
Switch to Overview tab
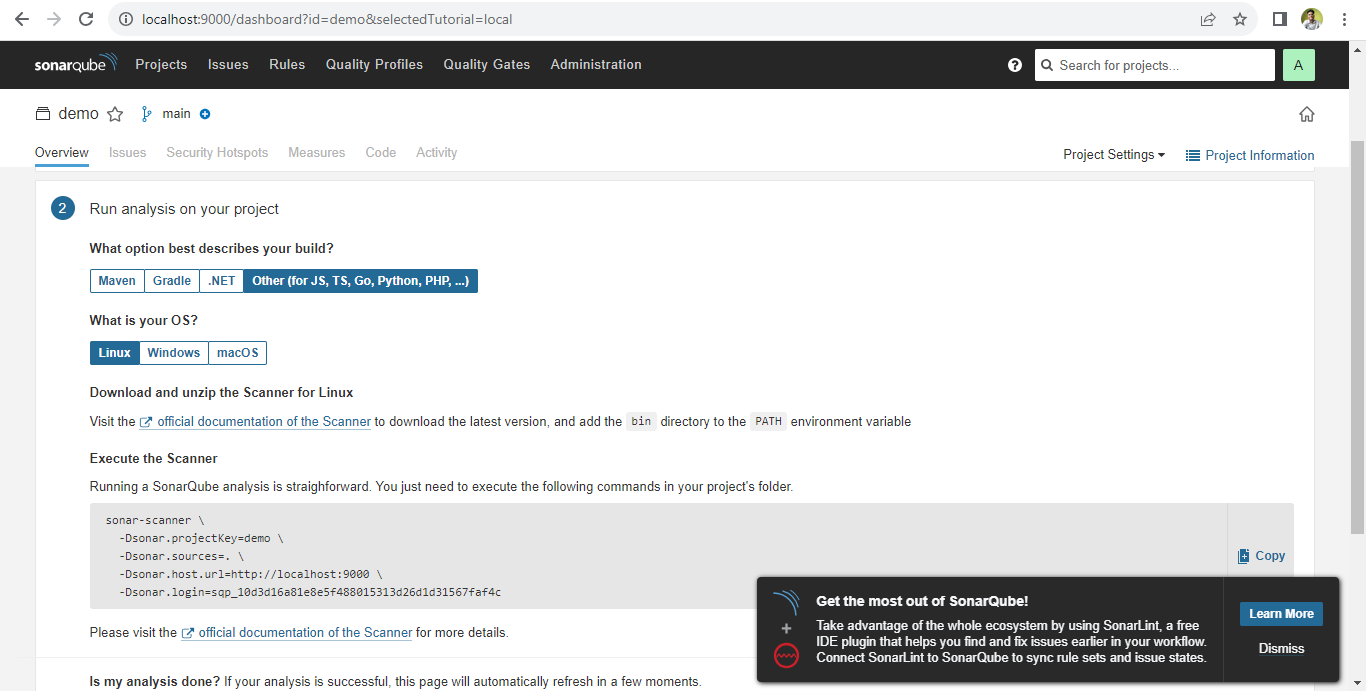(x=62, y=153)
